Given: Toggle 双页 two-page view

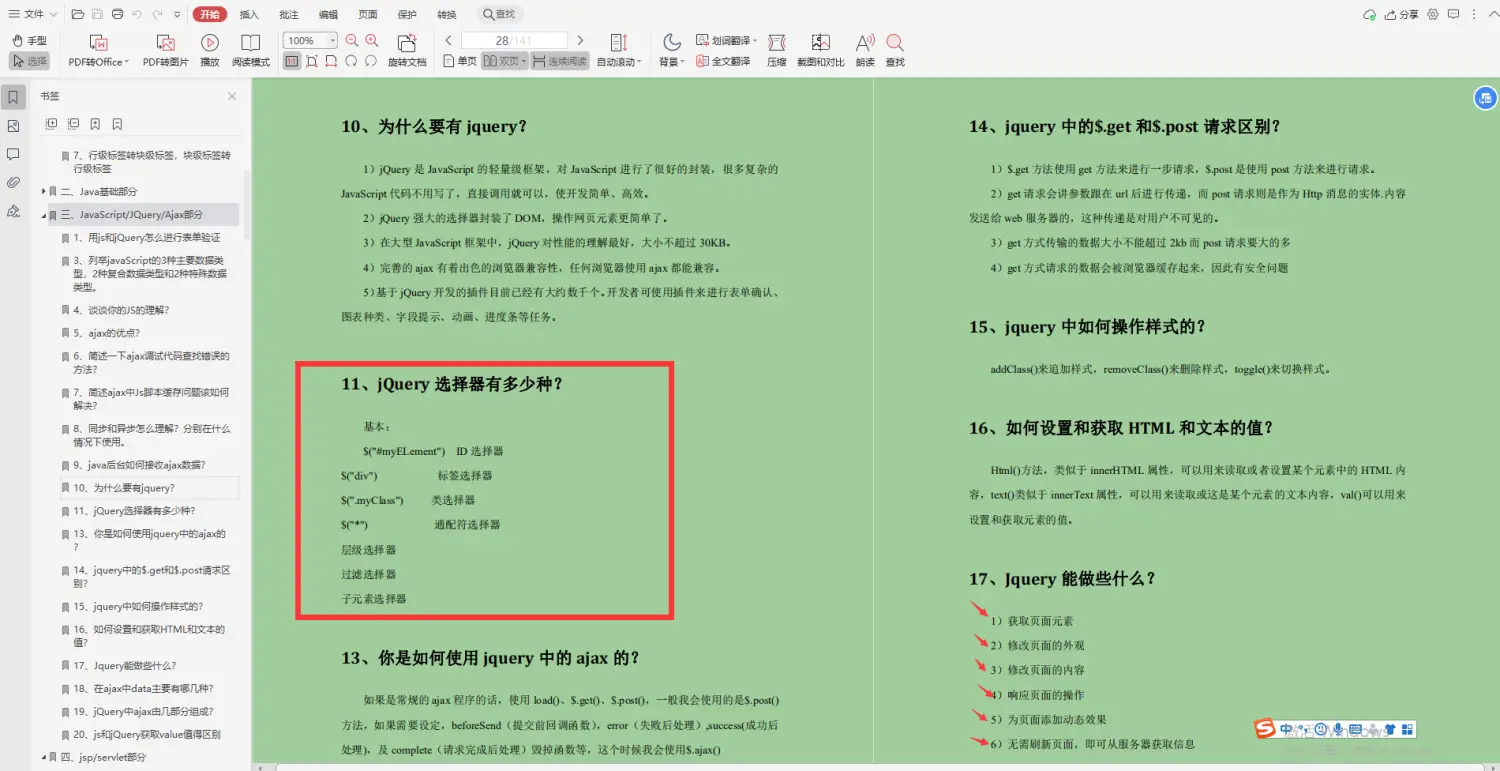Looking at the screenshot, I should [x=503, y=61].
